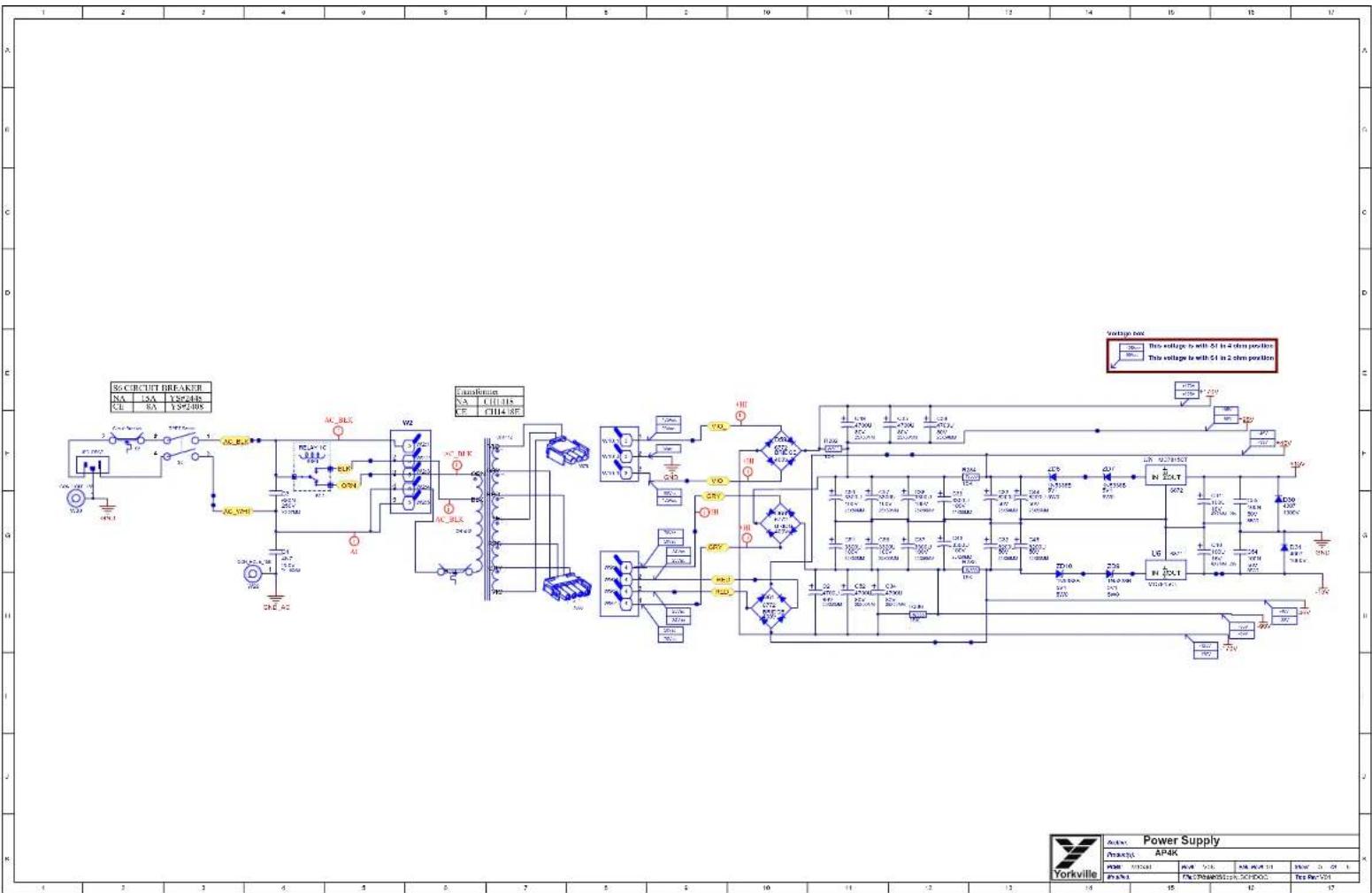Screen dimensions: 1372x893
Task: Select the 'CH1418E' cell in Transformer table
Action: tap(502, 412)
